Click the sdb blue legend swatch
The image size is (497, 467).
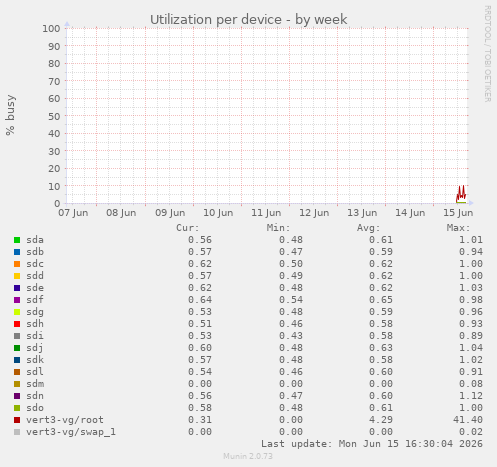17,252
